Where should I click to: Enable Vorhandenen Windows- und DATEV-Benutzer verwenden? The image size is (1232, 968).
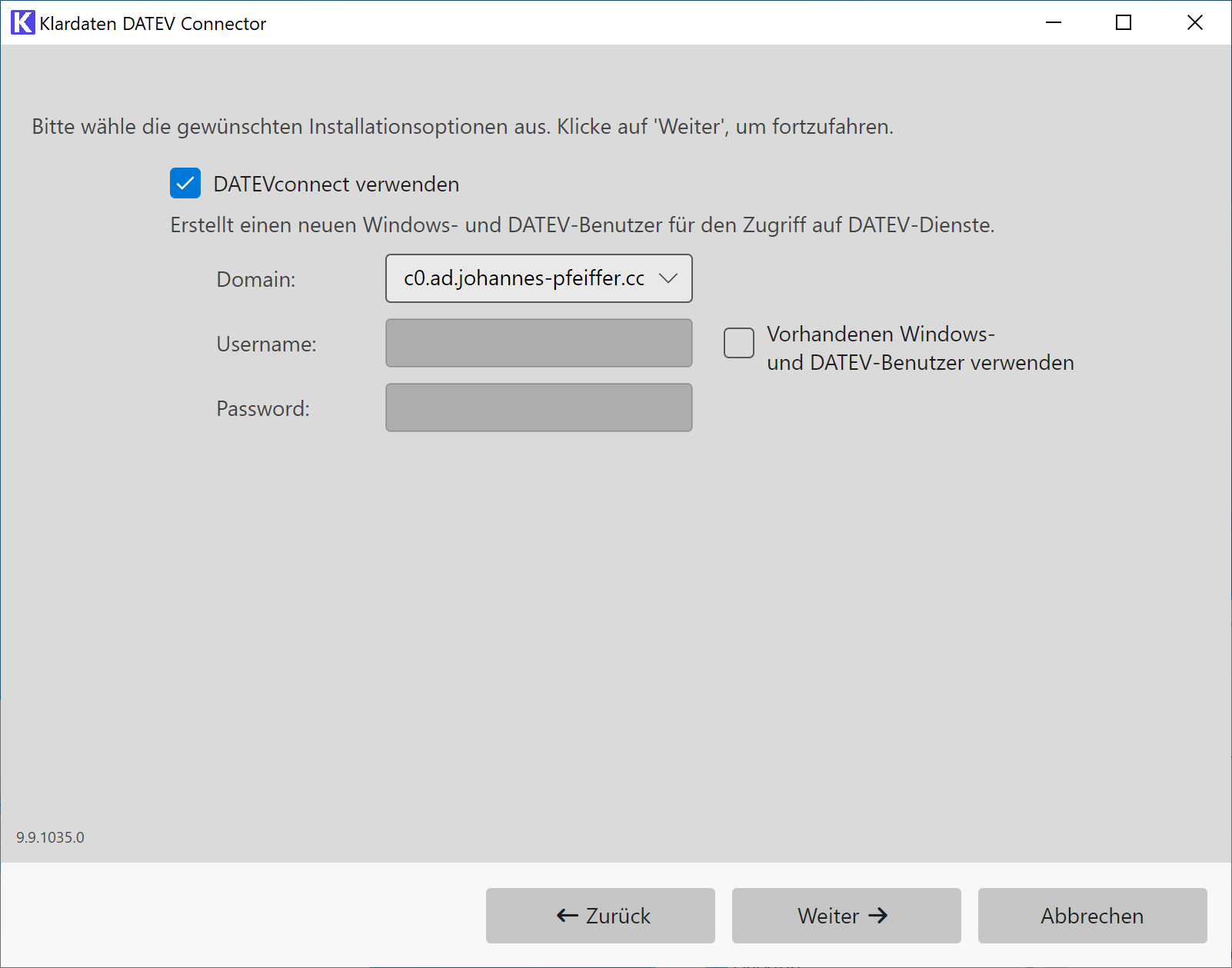(738, 343)
